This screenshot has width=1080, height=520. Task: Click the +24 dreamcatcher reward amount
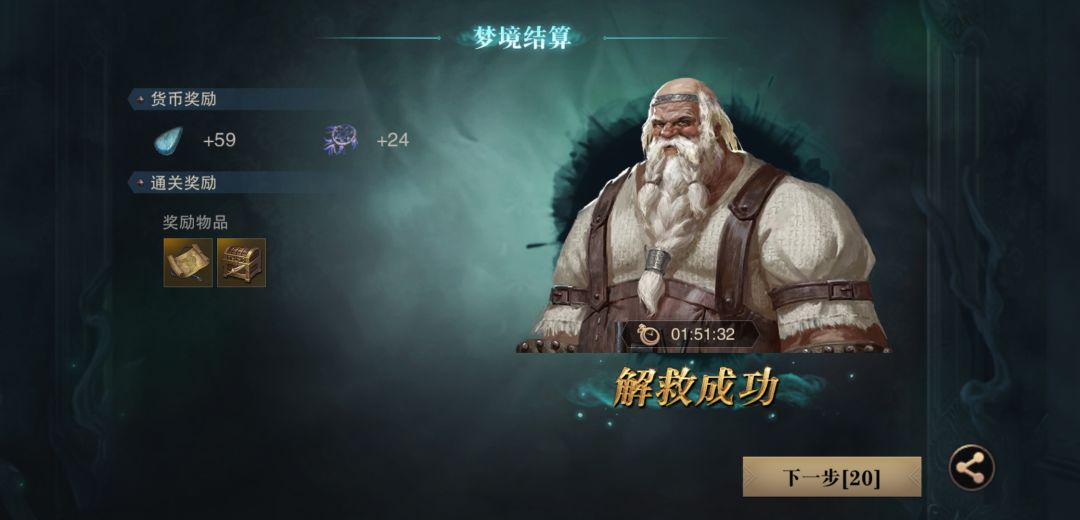(x=393, y=141)
